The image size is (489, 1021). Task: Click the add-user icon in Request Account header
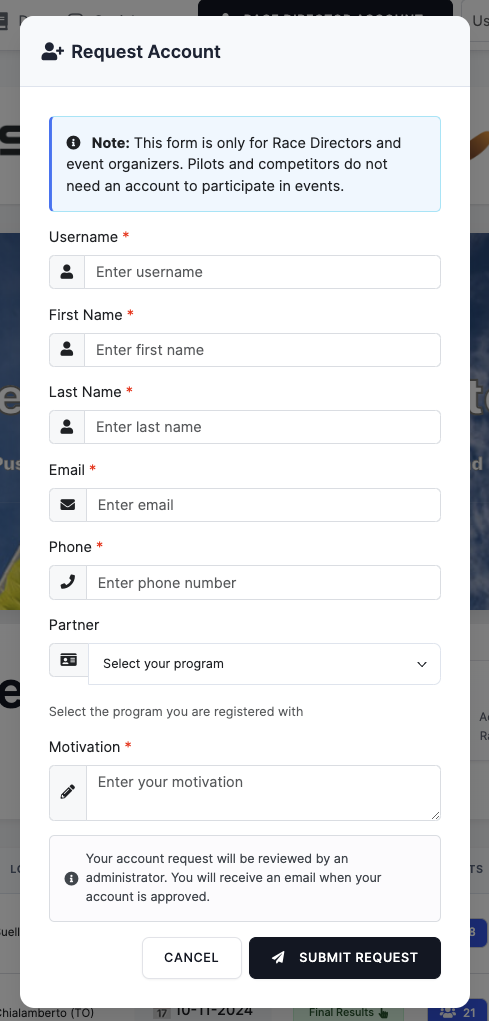pos(52,51)
